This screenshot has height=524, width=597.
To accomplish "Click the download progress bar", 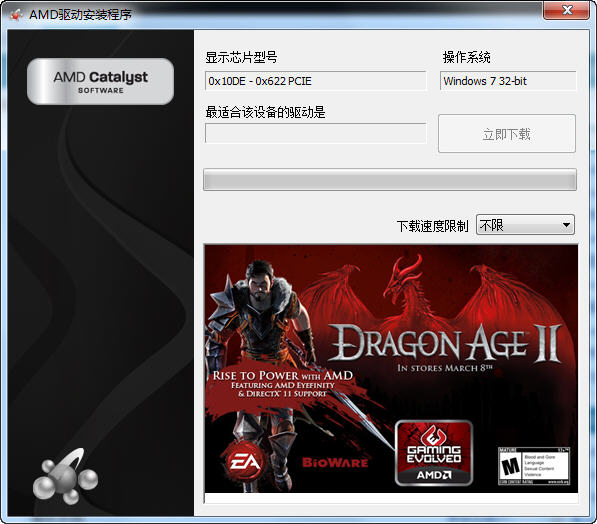I will pyautogui.click(x=390, y=180).
